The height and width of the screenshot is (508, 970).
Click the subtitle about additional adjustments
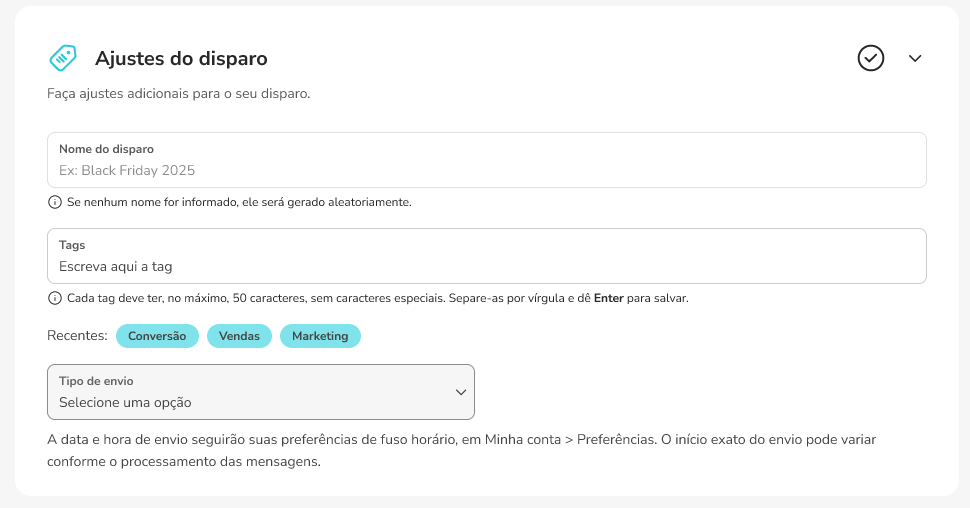178,93
